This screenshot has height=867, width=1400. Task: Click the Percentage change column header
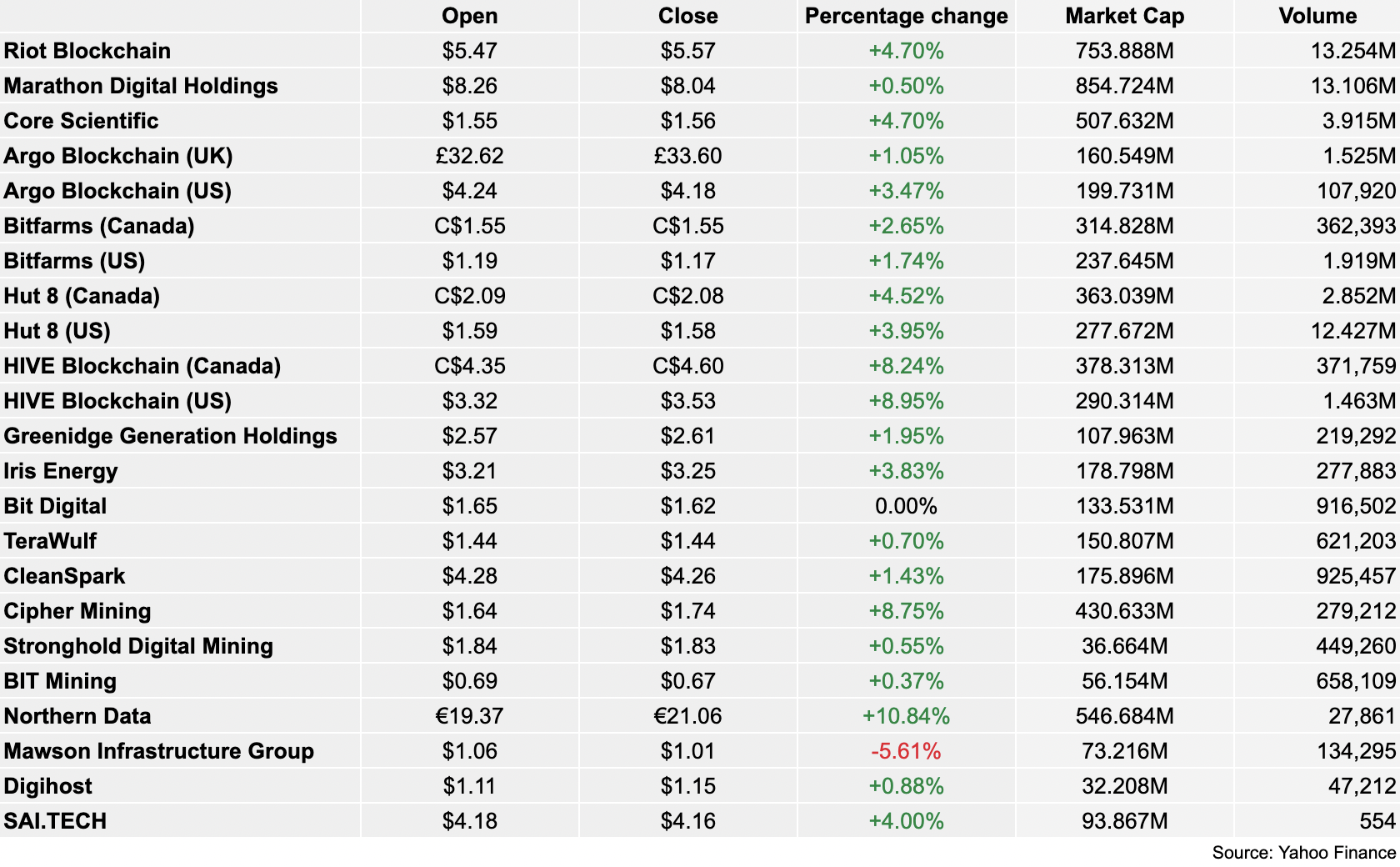[x=906, y=16]
